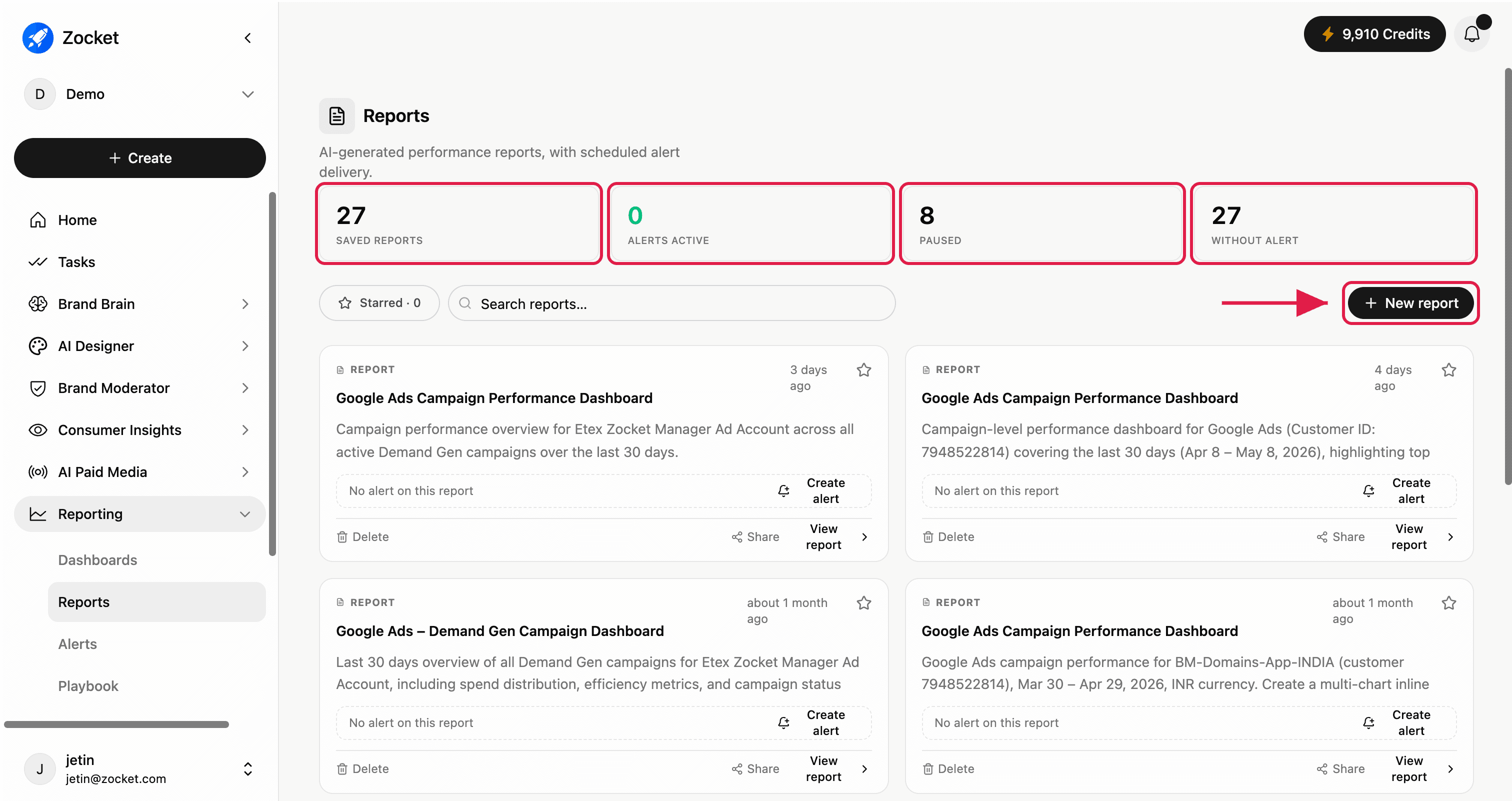Click the page vertical scrollbar
This screenshot has height=801, width=1512.
pyautogui.click(x=1508, y=277)
